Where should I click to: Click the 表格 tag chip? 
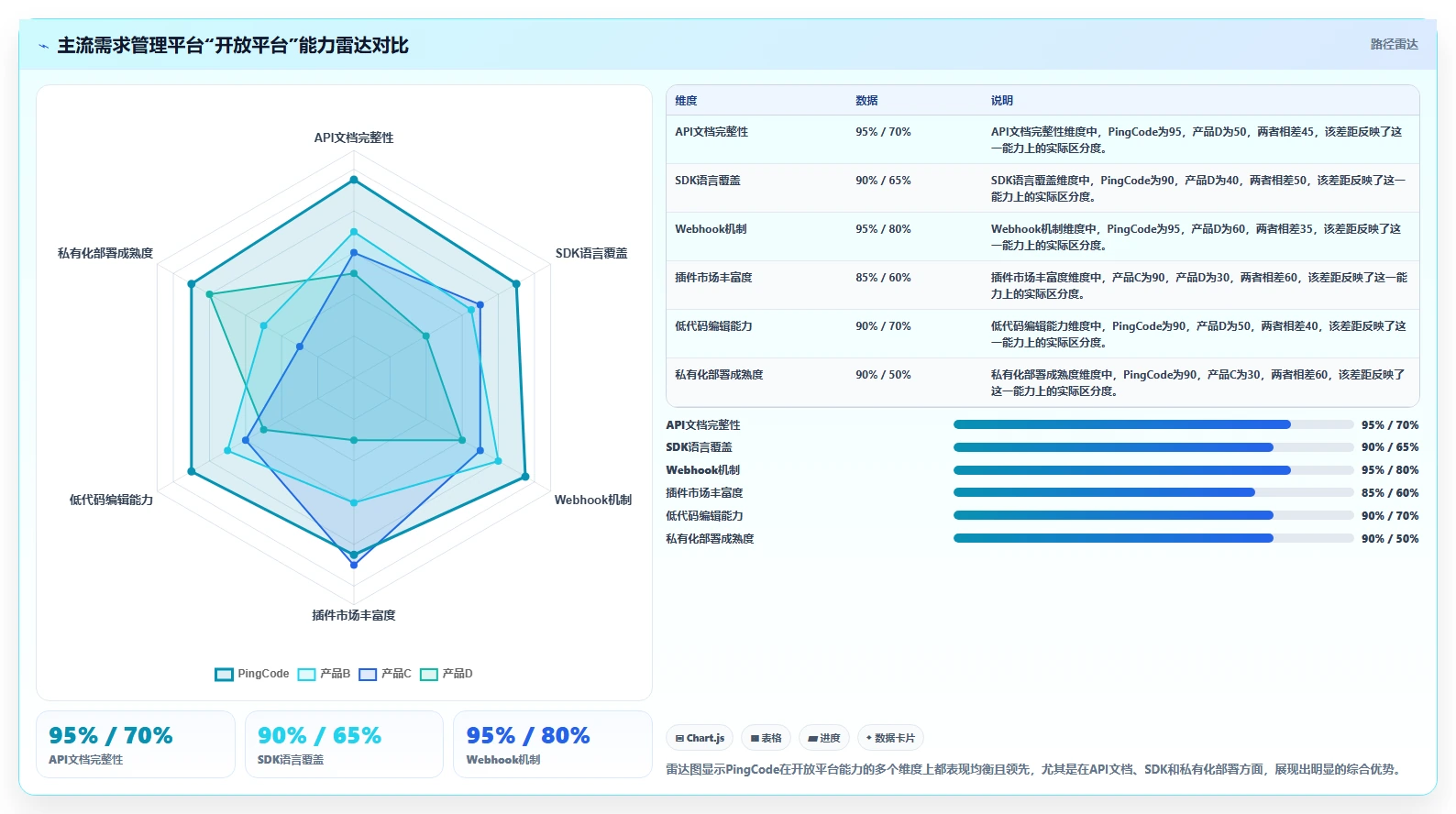click(x=766, y=738)
